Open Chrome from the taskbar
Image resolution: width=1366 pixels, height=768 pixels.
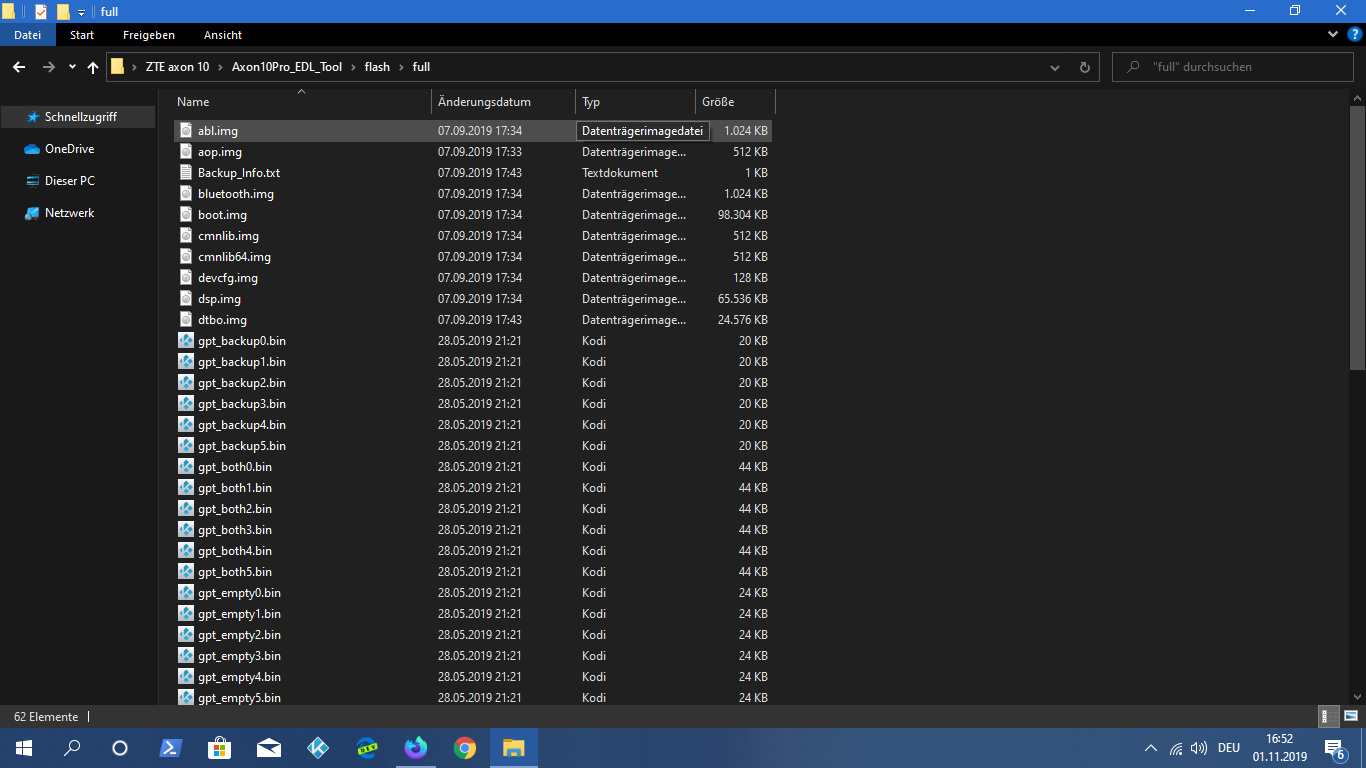[465, 748]
